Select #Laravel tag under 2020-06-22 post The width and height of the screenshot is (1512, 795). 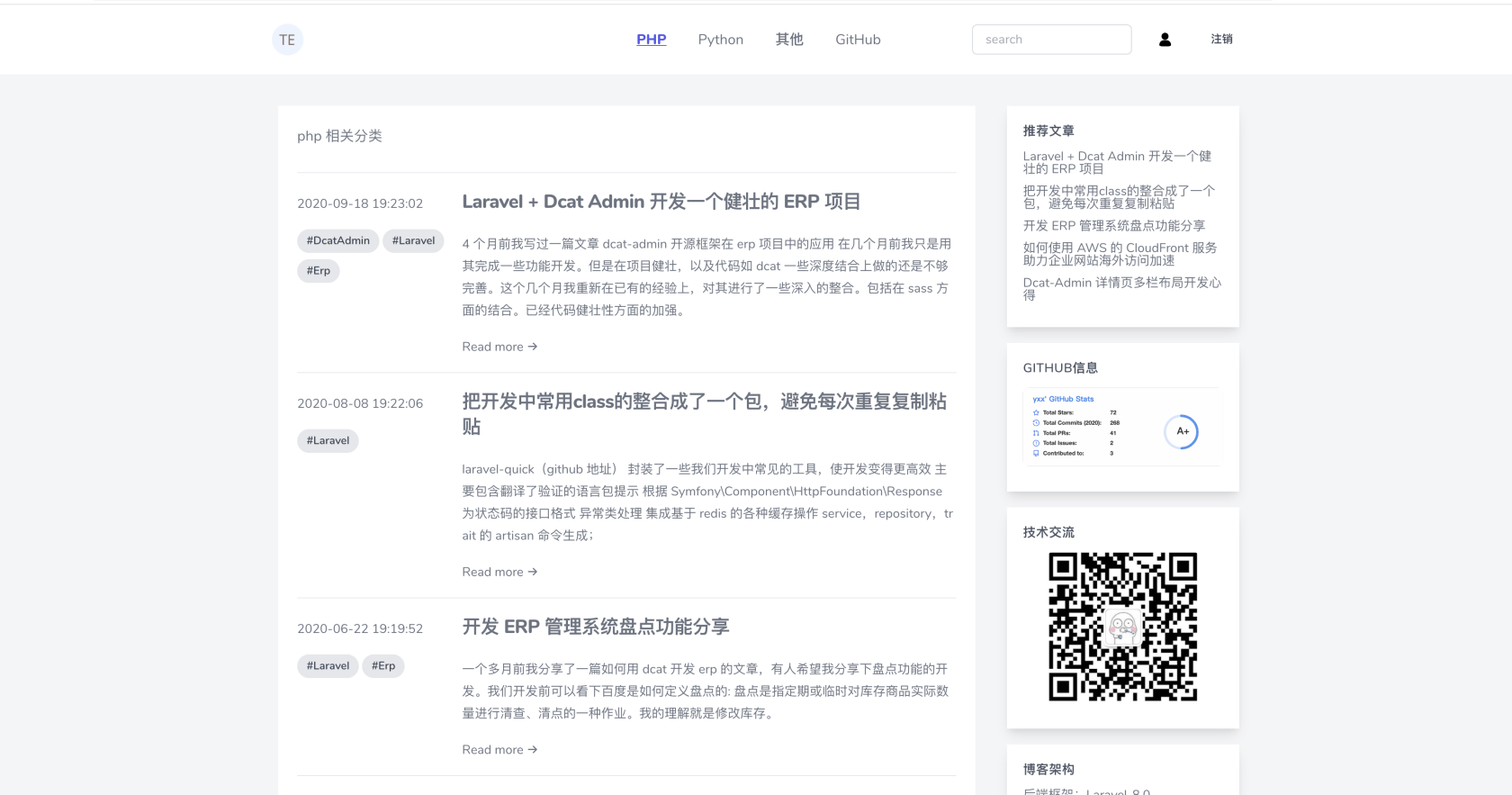[328, 665]
